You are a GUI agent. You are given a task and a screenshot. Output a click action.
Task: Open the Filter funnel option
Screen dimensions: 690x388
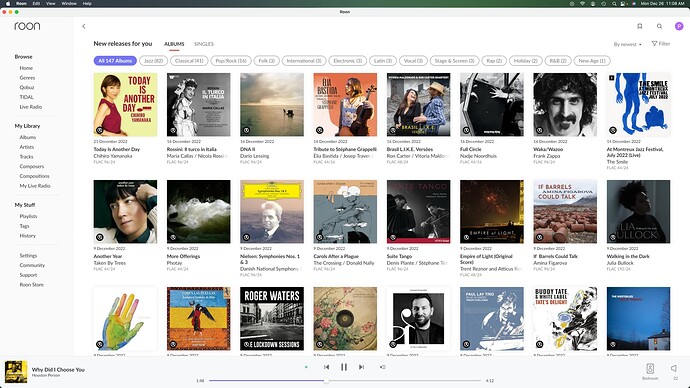click(x=661, y=44)
